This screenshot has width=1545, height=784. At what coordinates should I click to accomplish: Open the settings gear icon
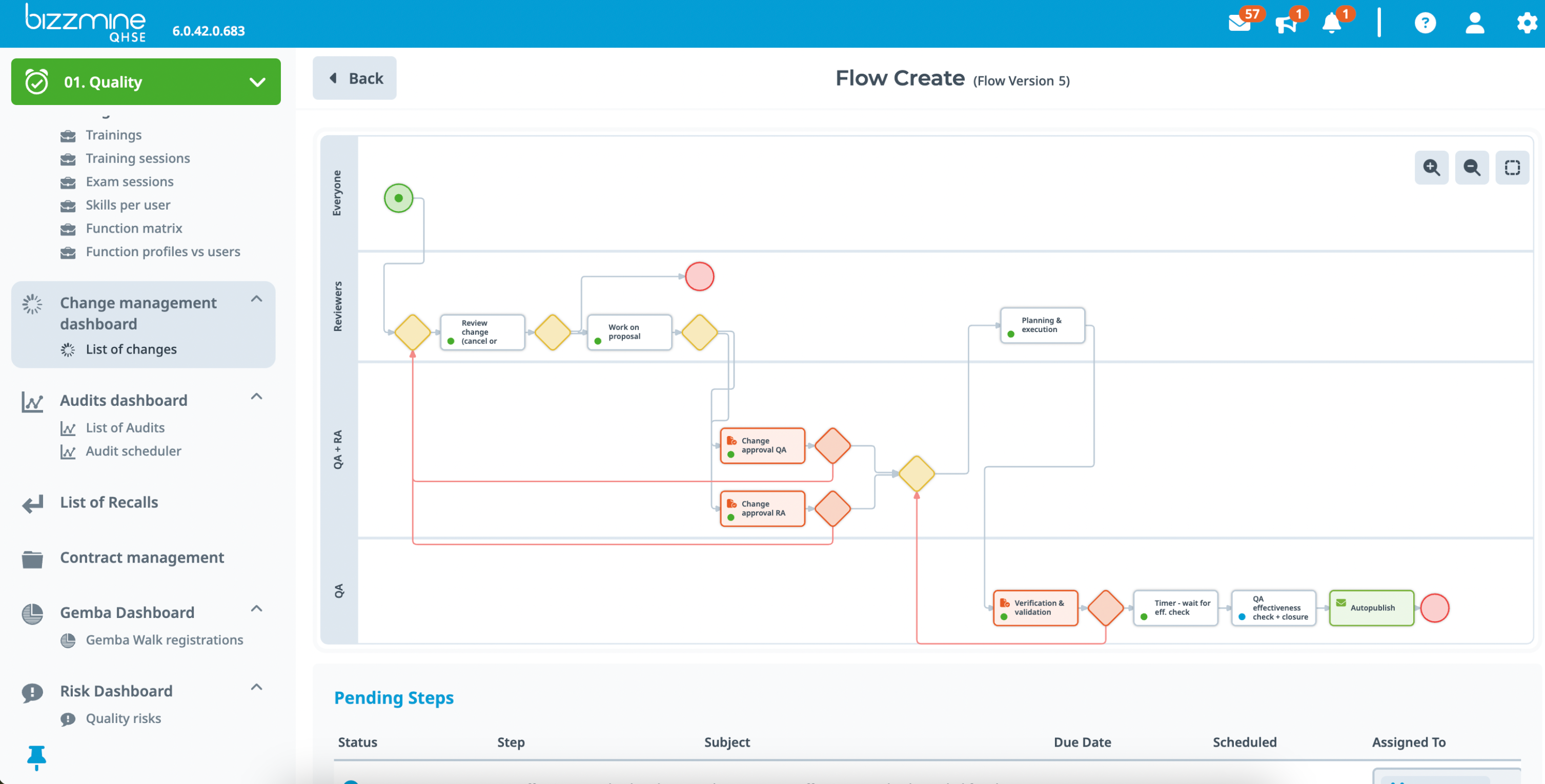pyautogui.click(x=1527, y=24)
